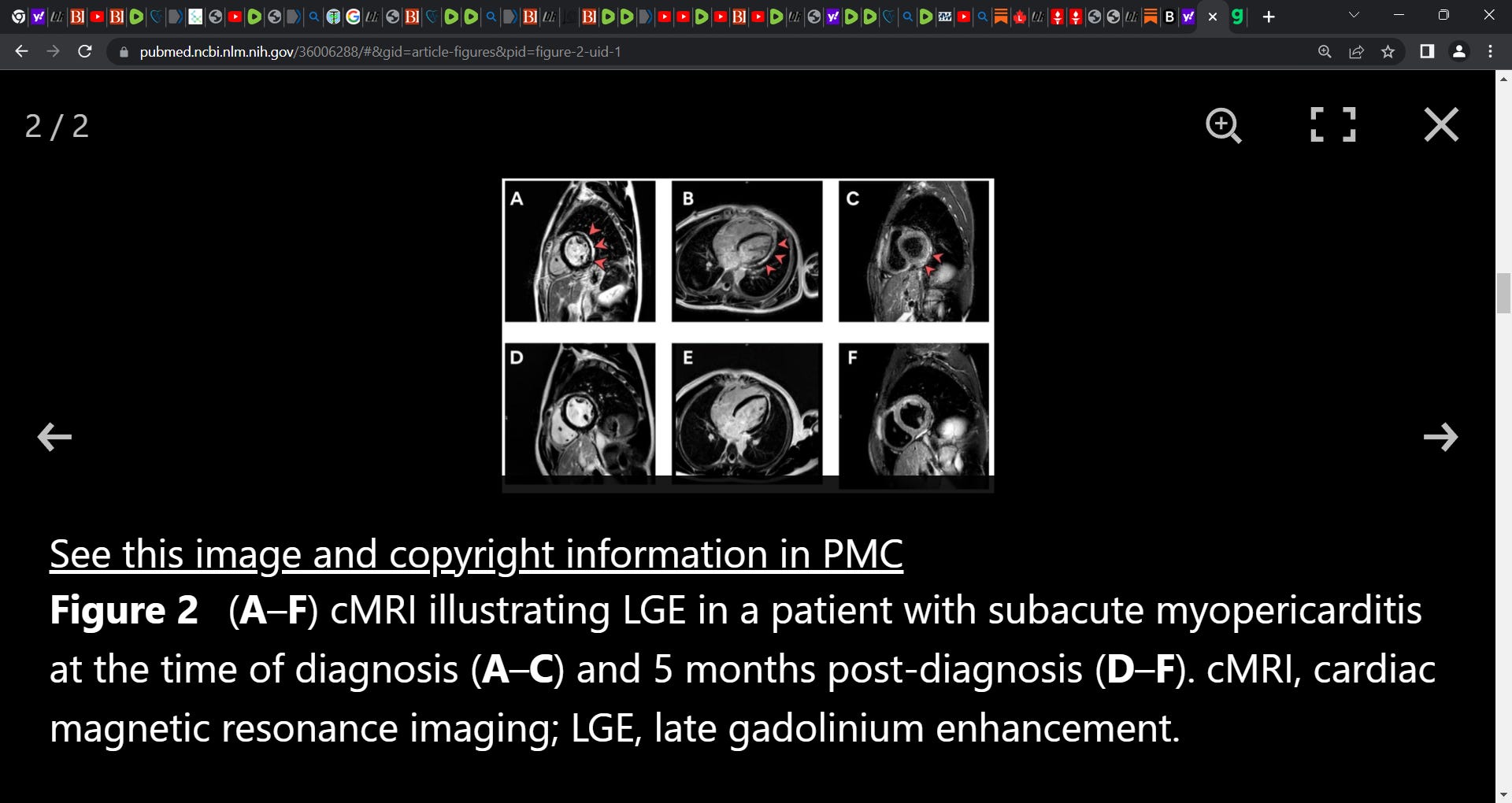Close the figure viewer overlay
The height and width of the screenshot is (803, 1512).
pos(1441,124)
